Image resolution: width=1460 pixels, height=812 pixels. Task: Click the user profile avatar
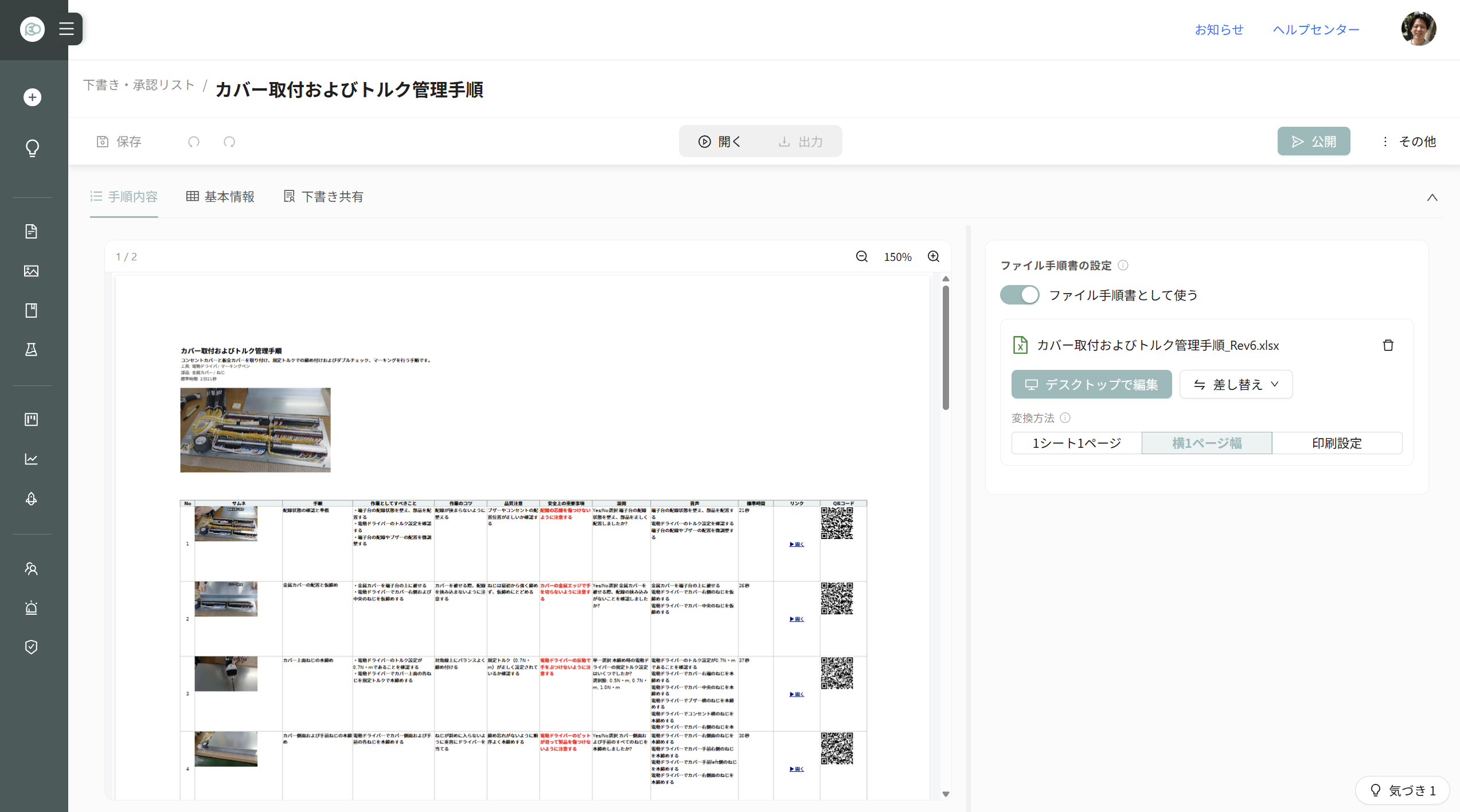click(1419, 29)
